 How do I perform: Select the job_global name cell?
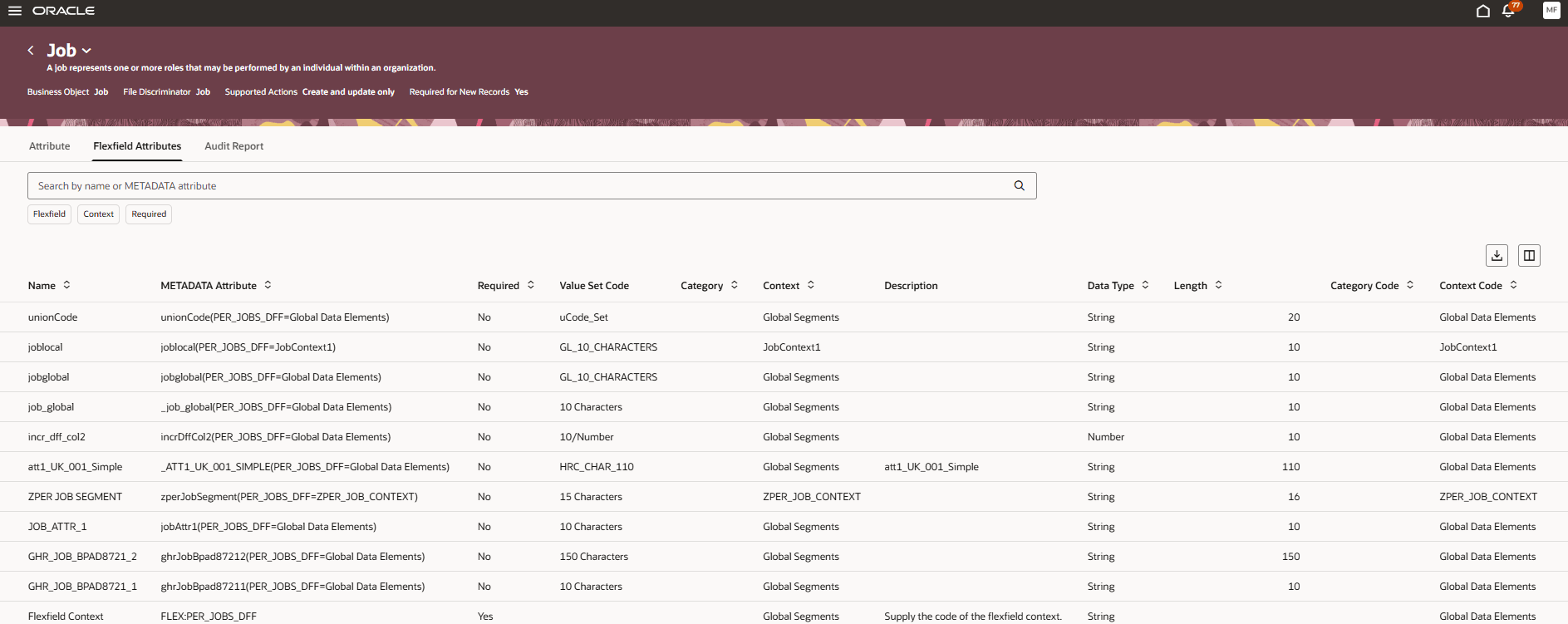[52, 407]
